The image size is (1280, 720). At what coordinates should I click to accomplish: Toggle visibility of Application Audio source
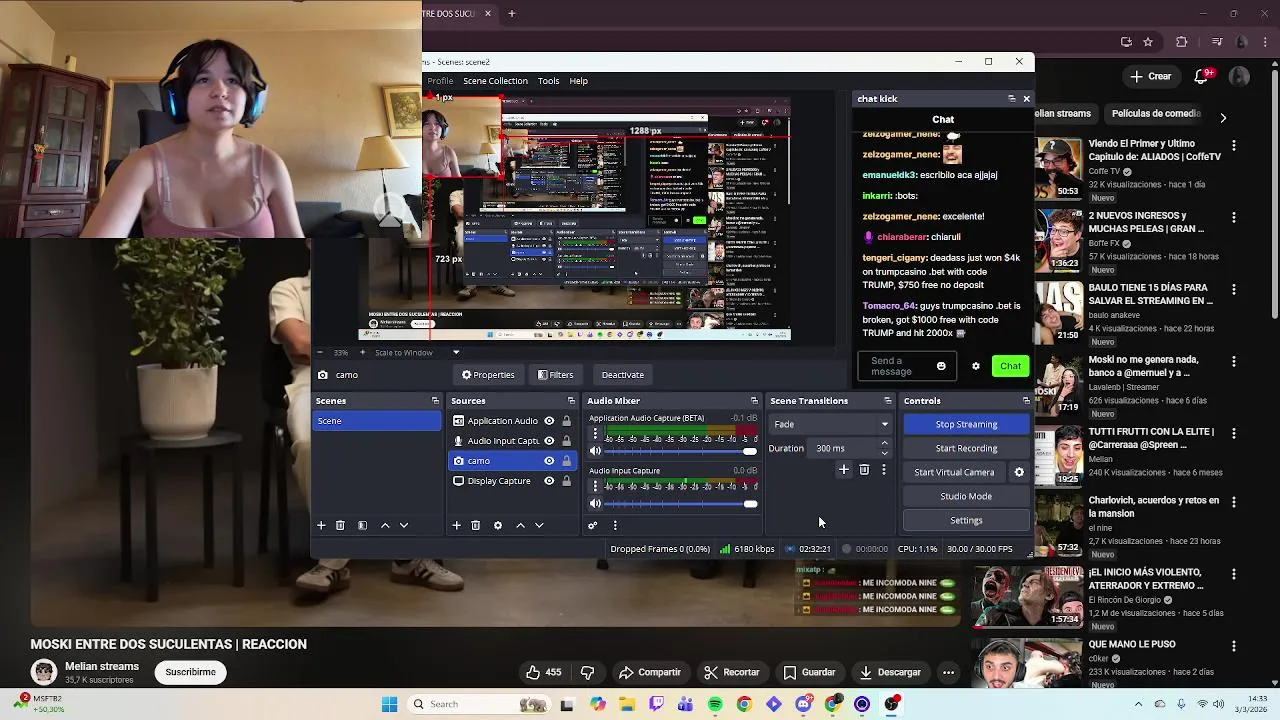tap(549, 421)
